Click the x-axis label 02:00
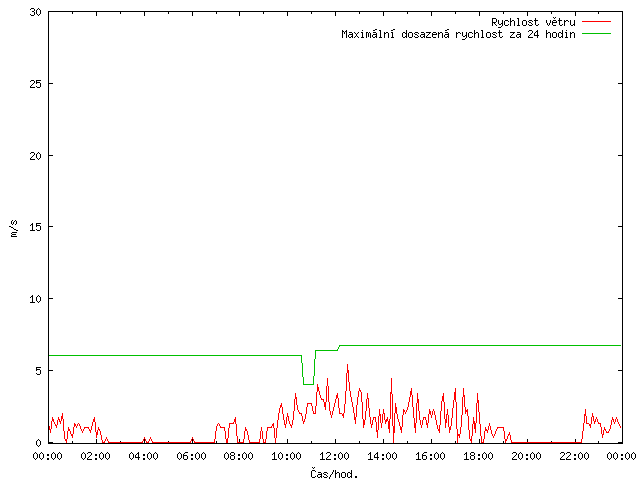Viewport: 640px width, 480px height. 96,456
